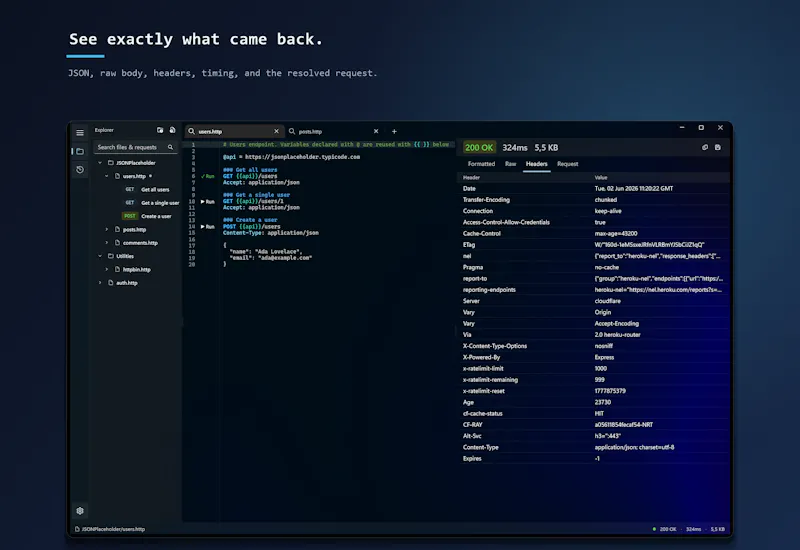The image size is (800, 550).
Task: Click the posts.http tab magnifier icon
Action: 292,131
